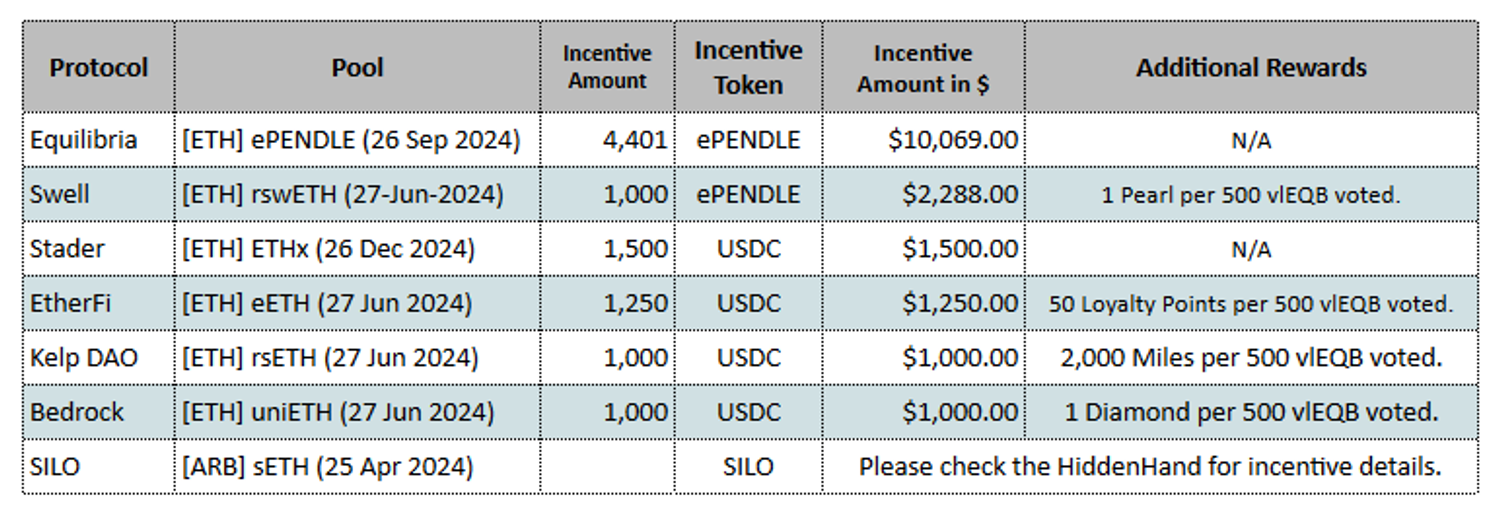Click the 1 Pearl per 500 vlEQB reward

[x=1250, y=195]
